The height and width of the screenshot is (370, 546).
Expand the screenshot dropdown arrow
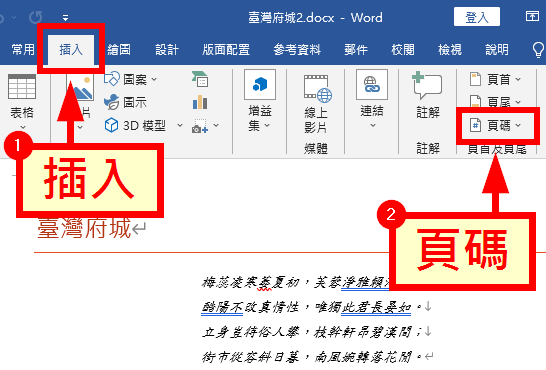coord(216,125)
